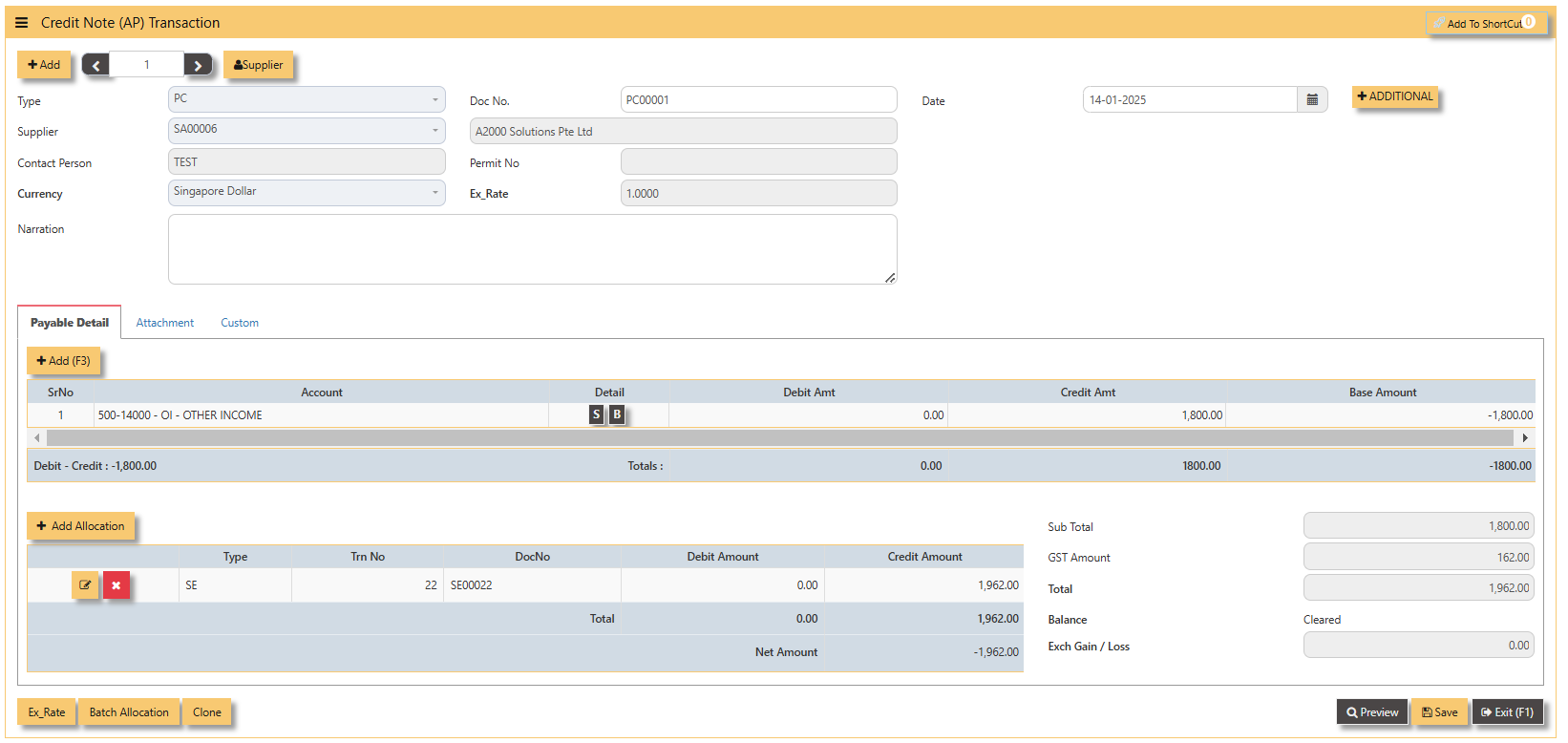Screen dimensions: 1568x743
Task: Open the Supplier button
Action: pos(258,65)
